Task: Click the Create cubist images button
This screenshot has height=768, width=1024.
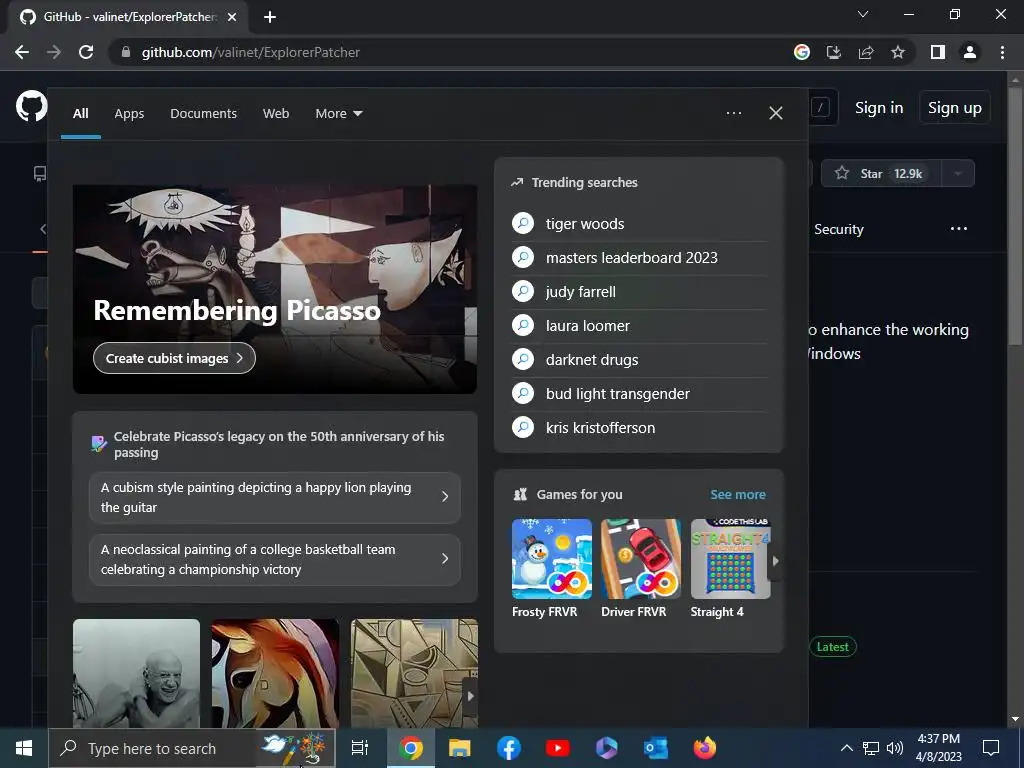Action: [174, 358]
